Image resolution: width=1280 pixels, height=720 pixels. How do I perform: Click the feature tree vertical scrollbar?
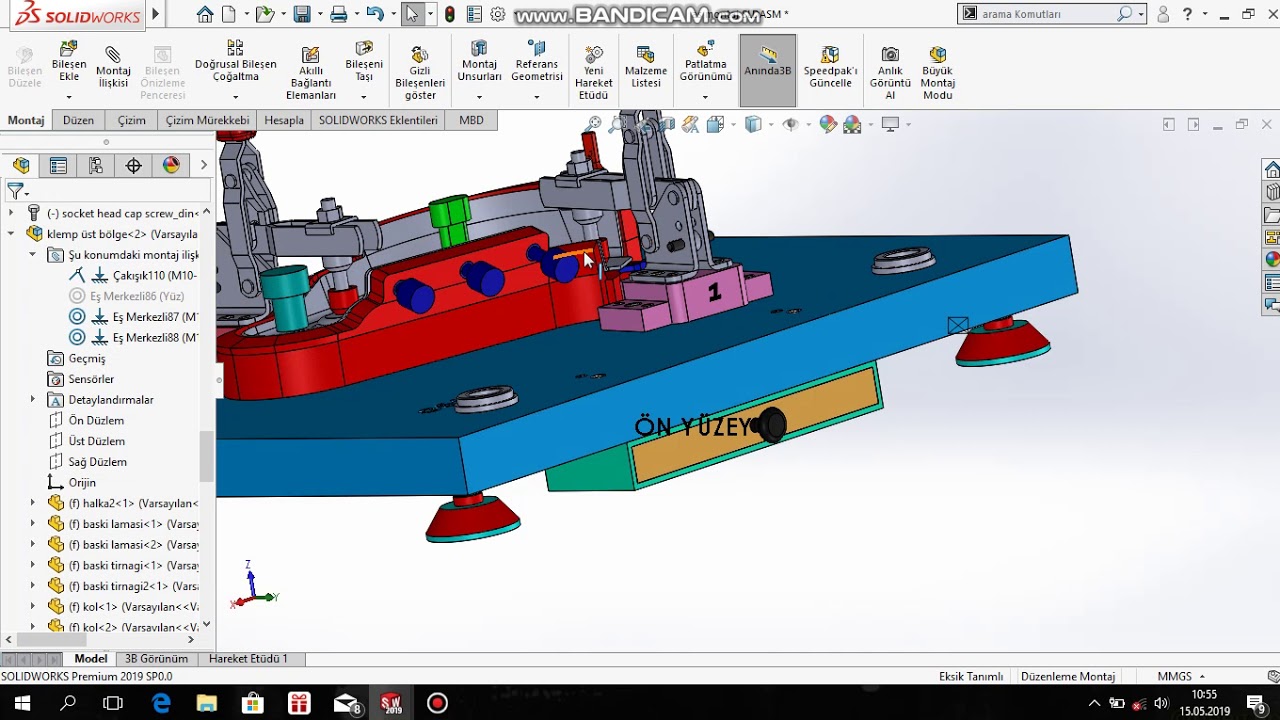[207, 455]
